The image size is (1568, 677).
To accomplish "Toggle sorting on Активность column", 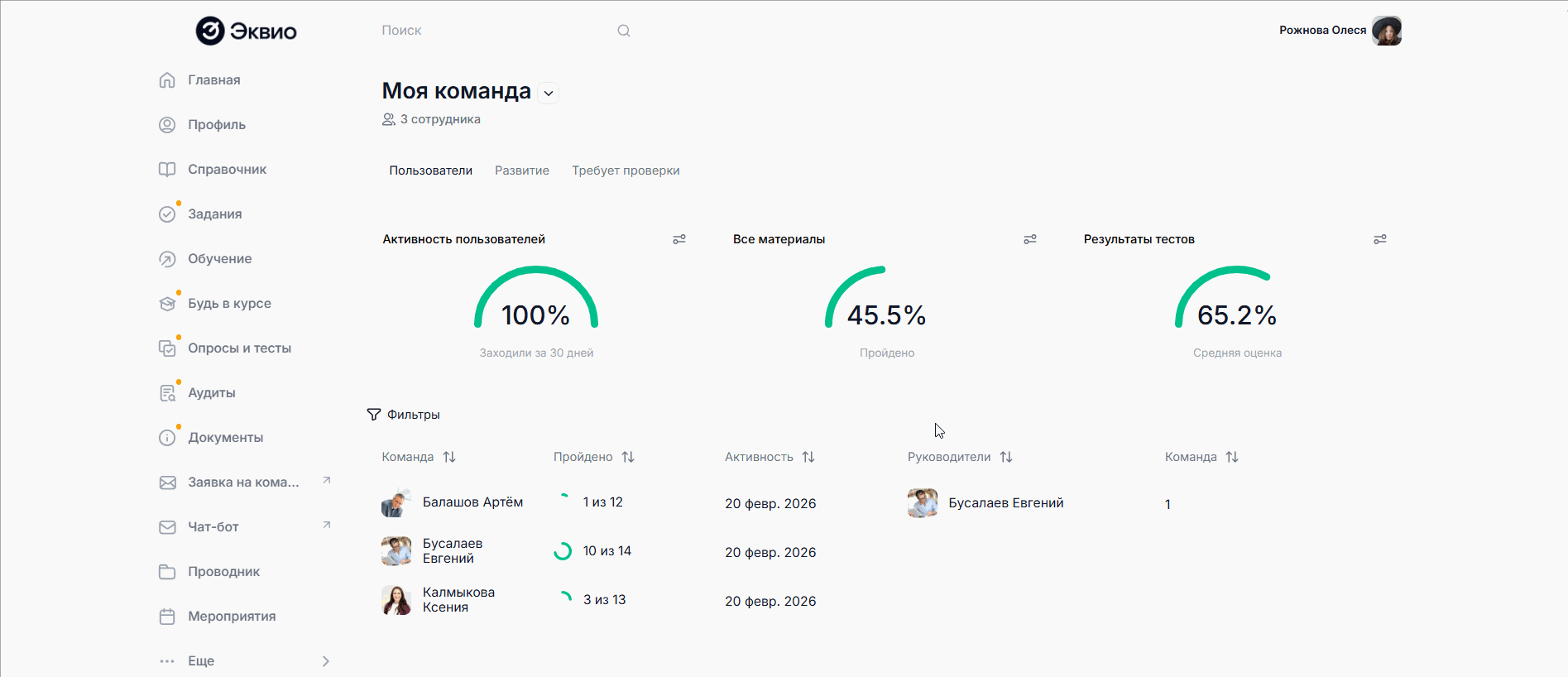I will pyautogui.click(x=808, y=457).
